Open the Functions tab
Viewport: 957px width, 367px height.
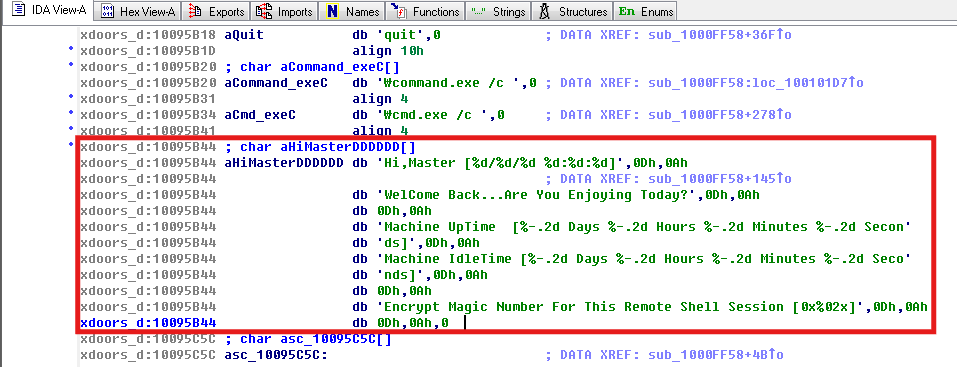[x=424, y=11]
